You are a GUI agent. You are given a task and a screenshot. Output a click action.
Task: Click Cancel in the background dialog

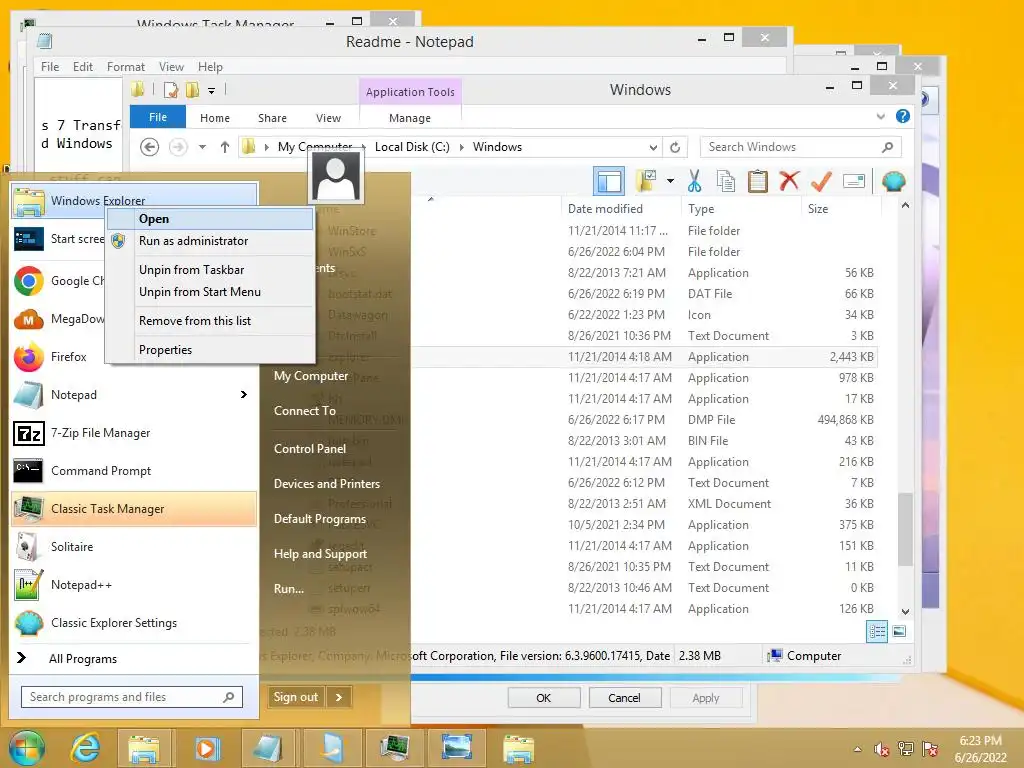click(624, 697)
